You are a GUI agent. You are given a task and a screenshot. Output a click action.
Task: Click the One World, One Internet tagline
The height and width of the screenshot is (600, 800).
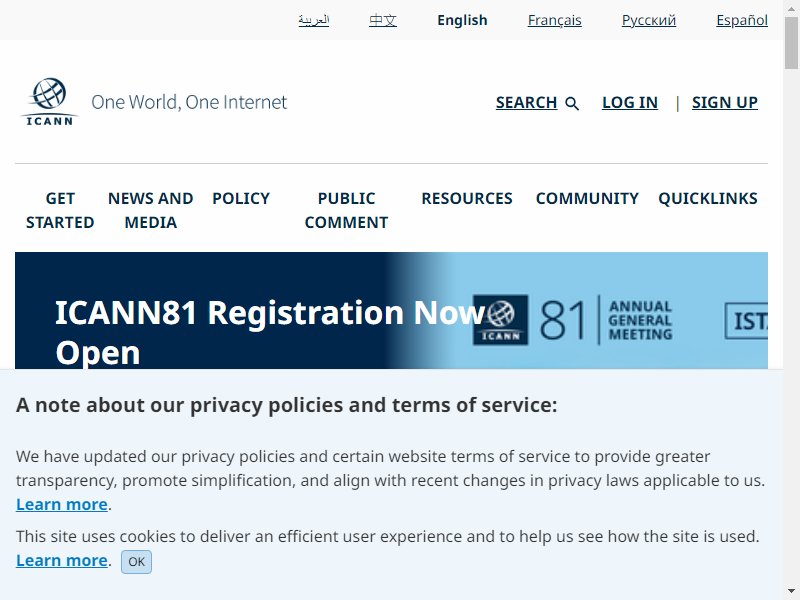point(189,102)
